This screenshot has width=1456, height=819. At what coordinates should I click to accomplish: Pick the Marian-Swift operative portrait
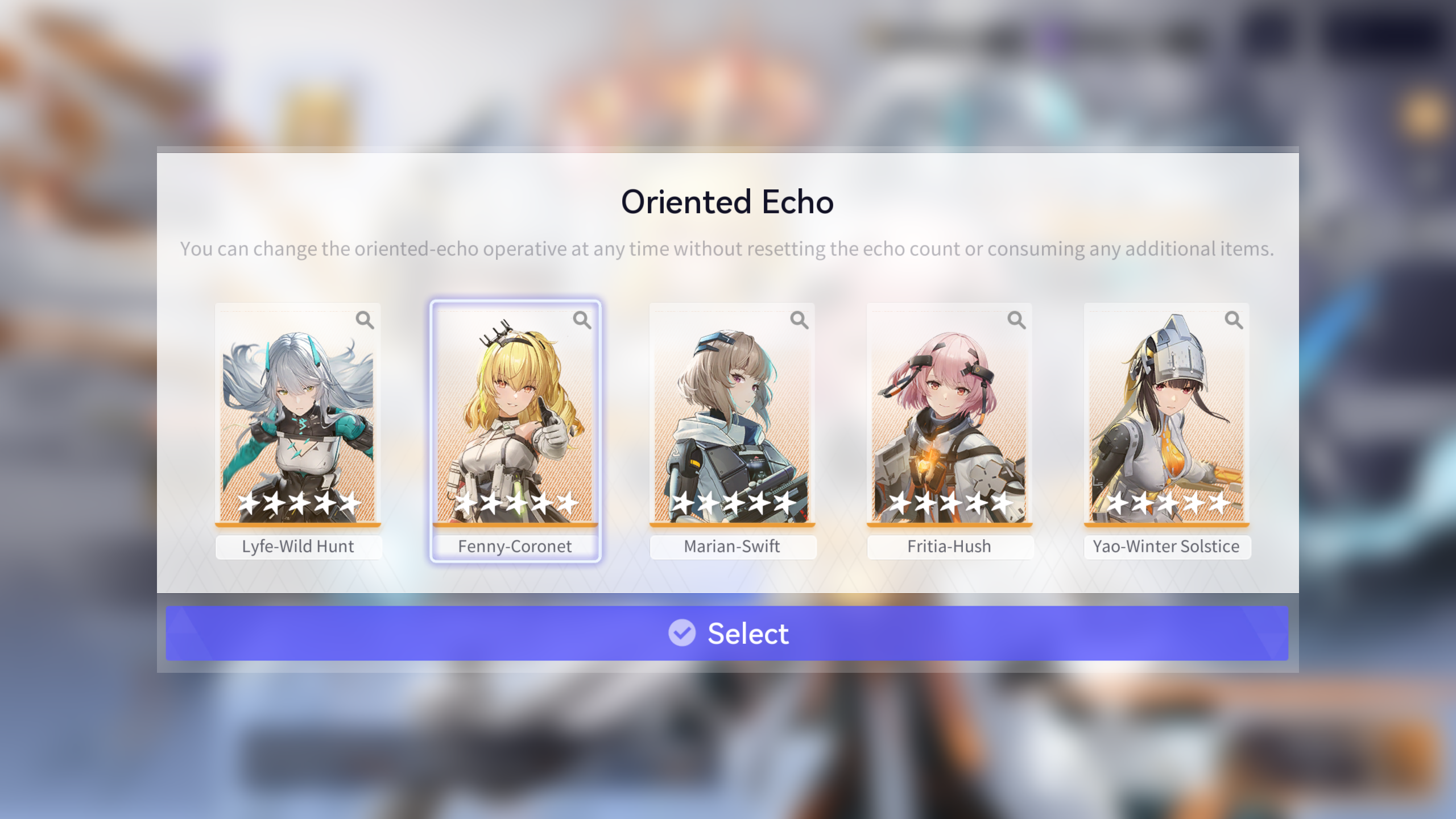tap(732, 415)
